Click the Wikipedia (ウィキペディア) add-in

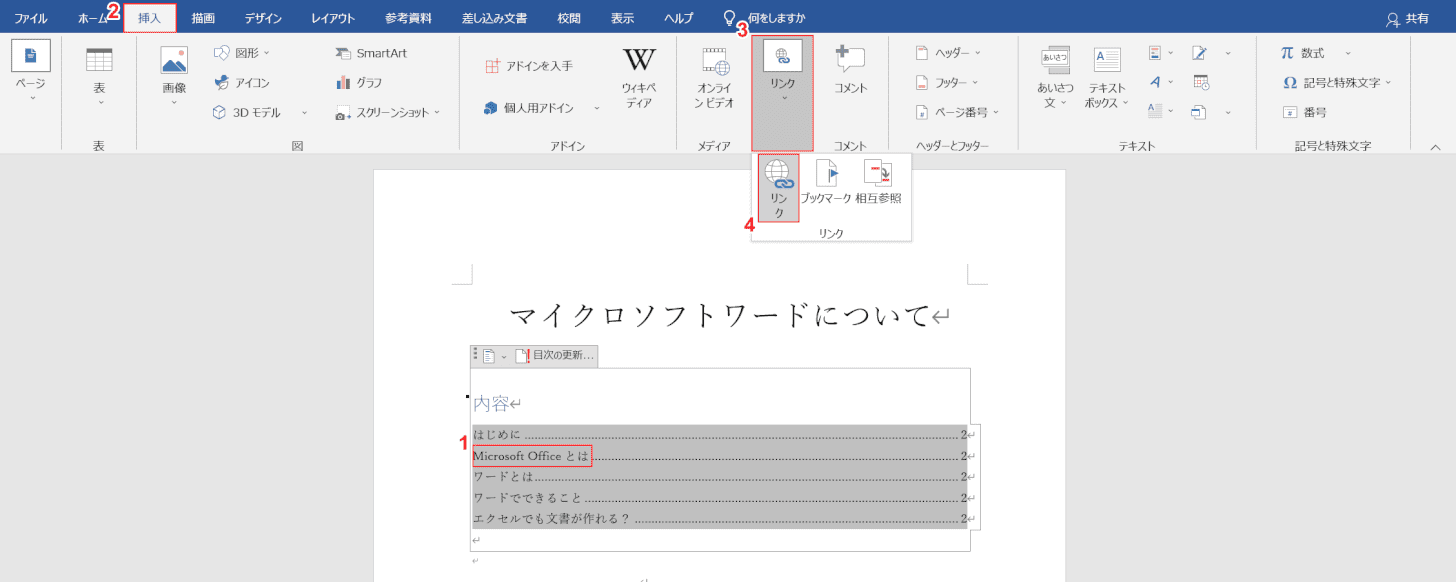pos(639,60)
